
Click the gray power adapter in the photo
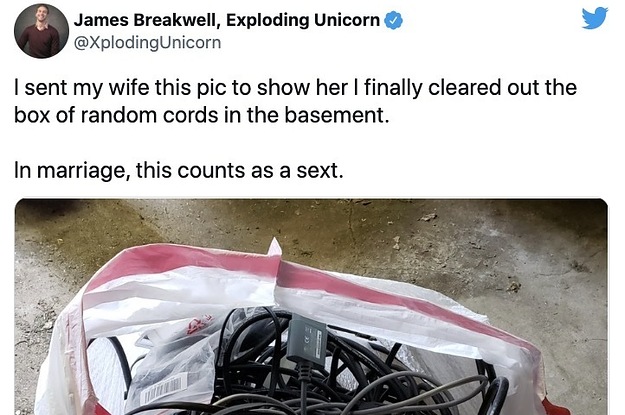308,337
